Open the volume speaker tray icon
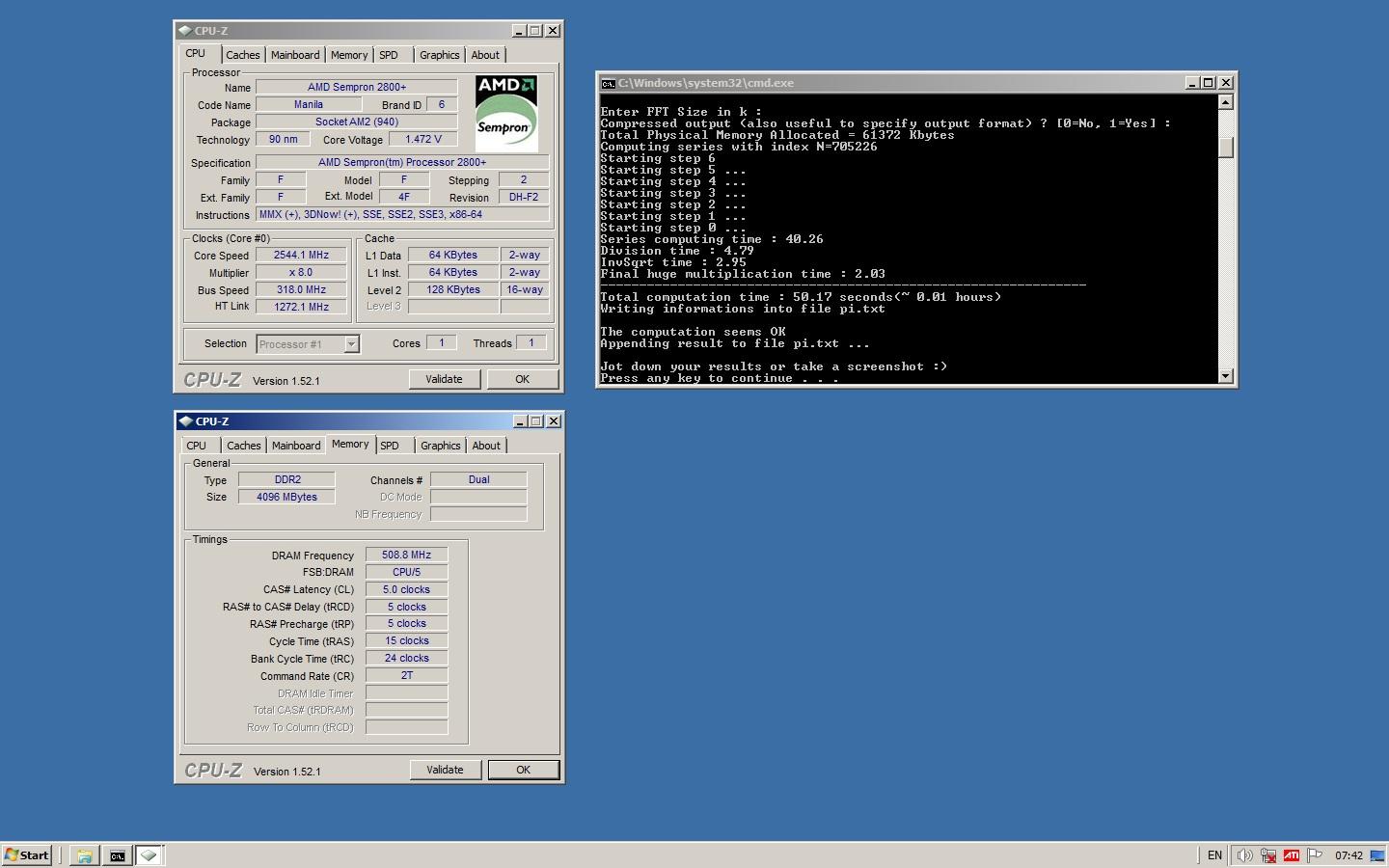The width and height of the screenshot is (1389, 868). click(x=1245, y=855)
